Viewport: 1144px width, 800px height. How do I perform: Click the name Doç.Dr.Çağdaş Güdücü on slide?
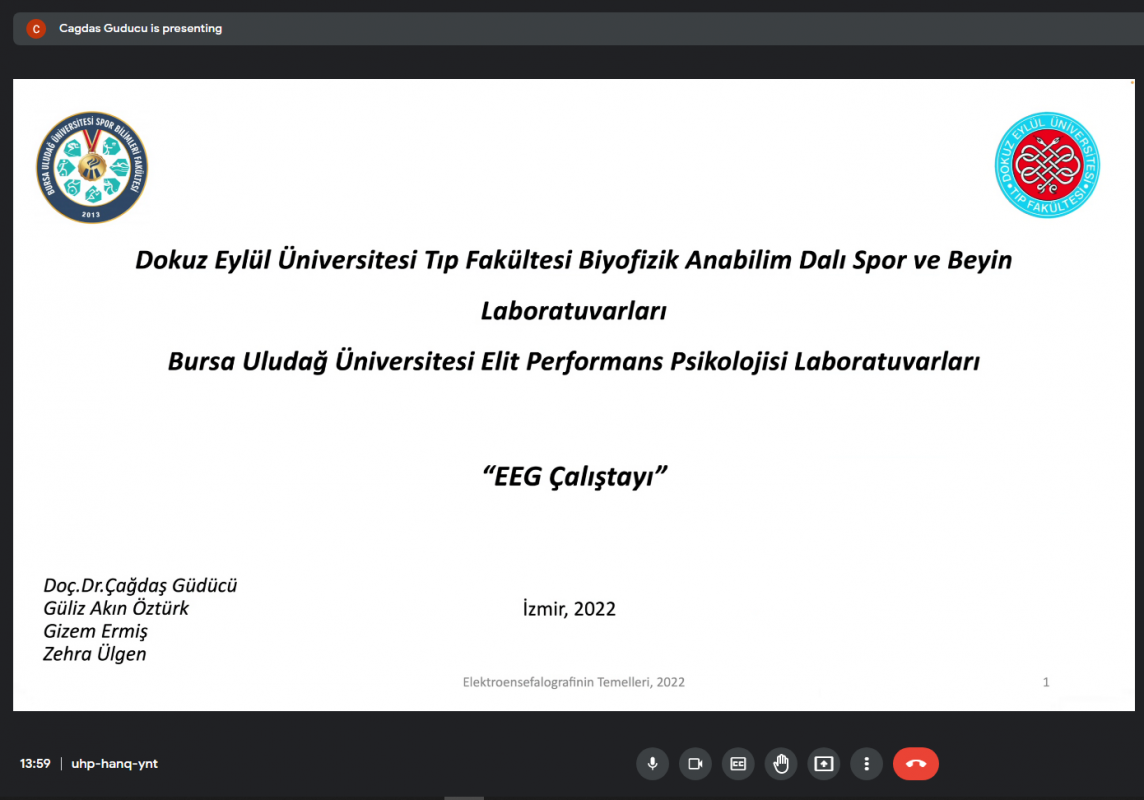(140, 585)
